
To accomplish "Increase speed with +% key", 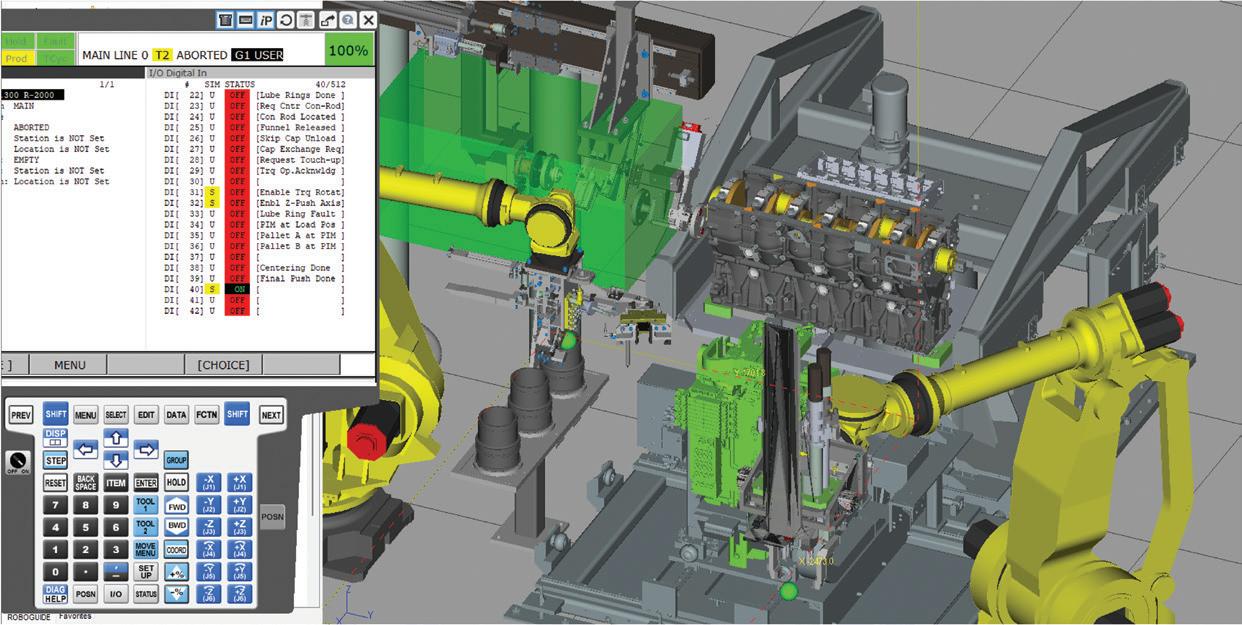I will click(176, 573).
